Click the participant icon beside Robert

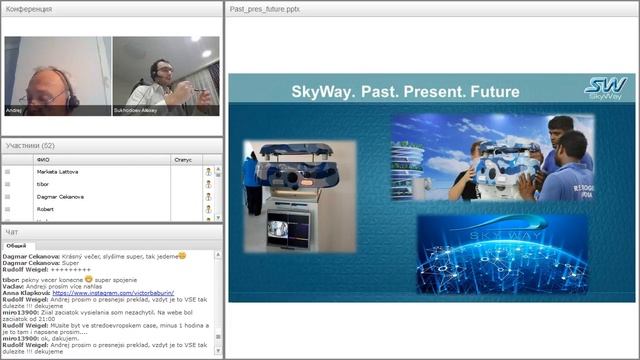[209, 209]
